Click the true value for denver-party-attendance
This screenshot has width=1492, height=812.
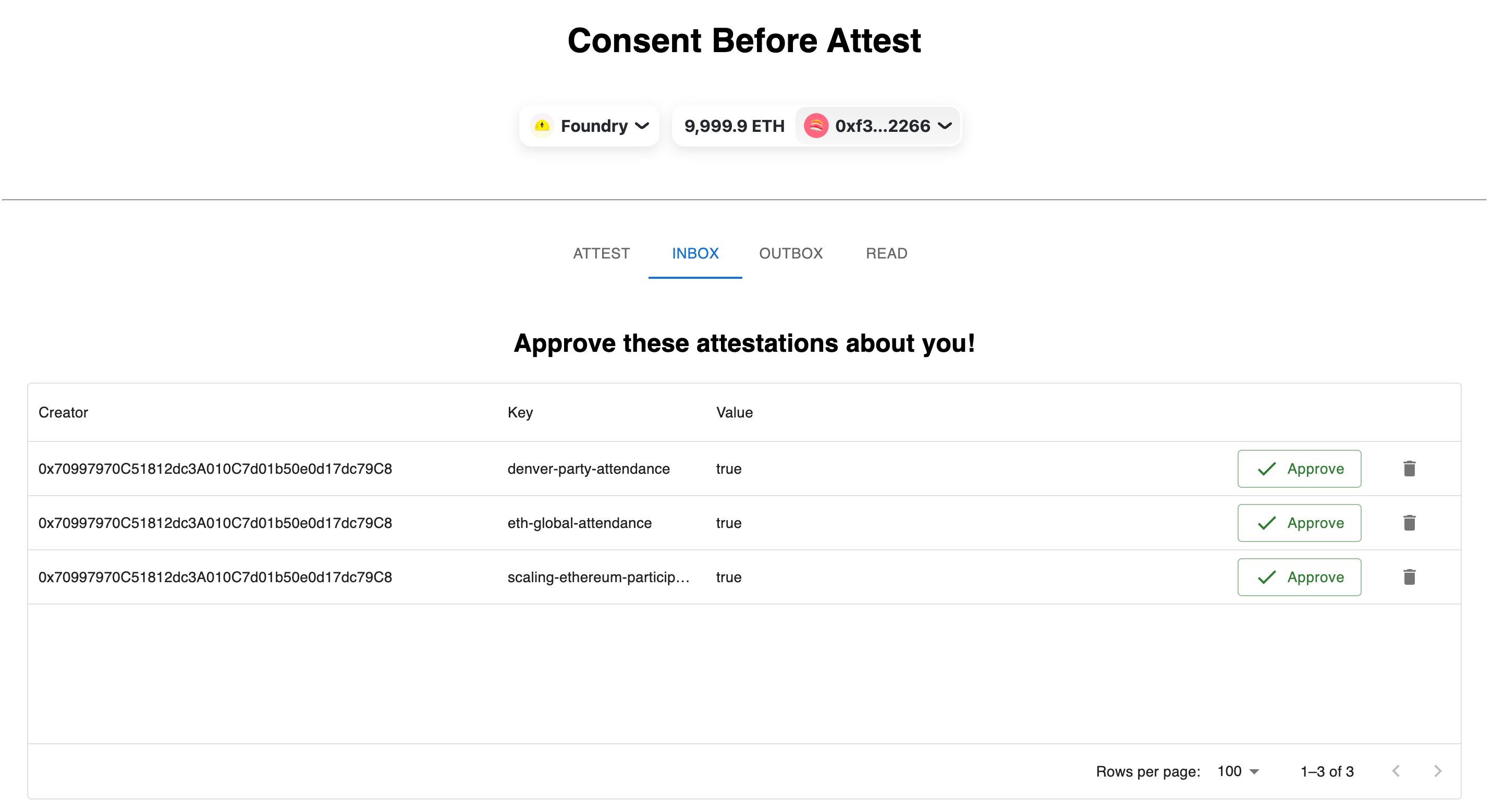729,469
